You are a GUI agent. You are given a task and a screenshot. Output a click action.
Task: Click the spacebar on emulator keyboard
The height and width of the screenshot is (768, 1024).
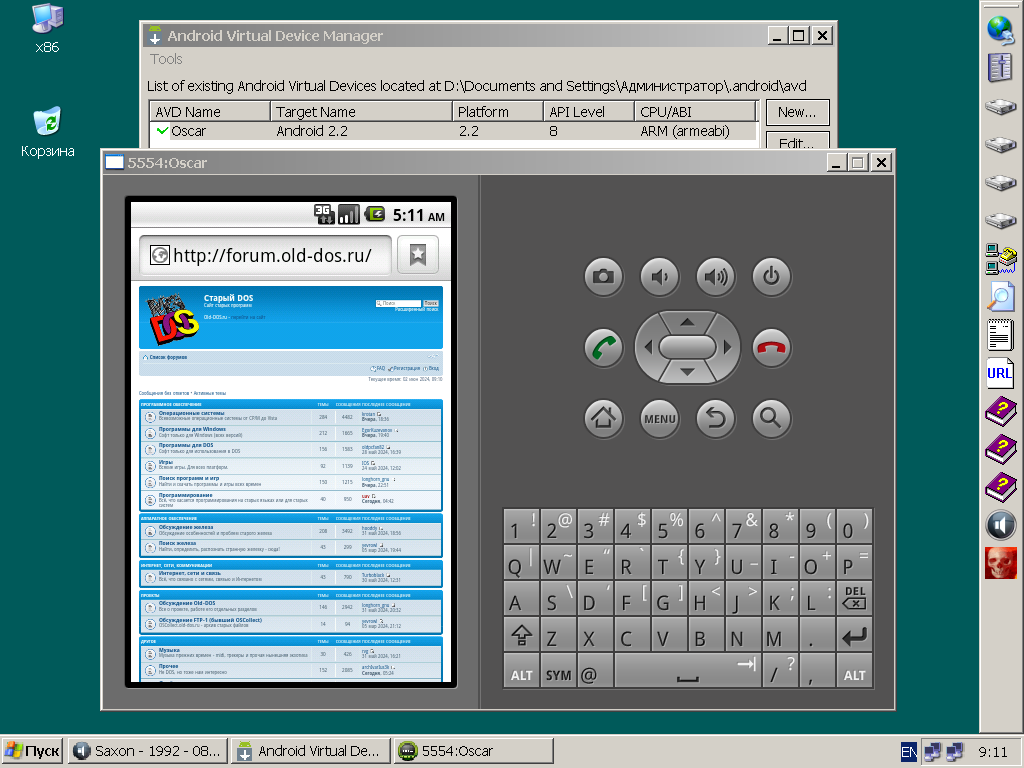pyautogui.click(x=688, y=672)
